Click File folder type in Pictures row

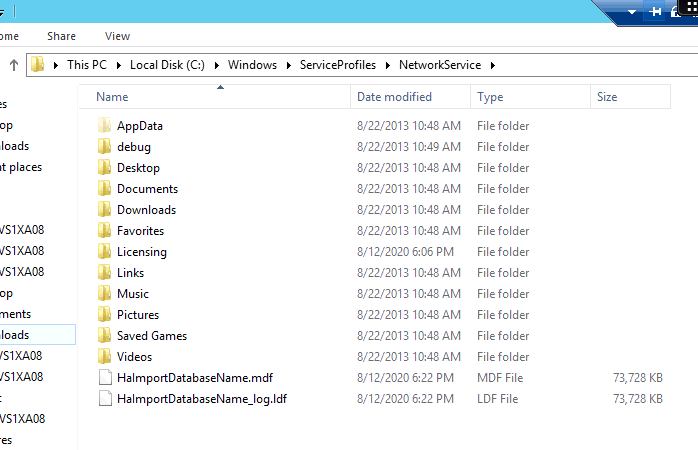503,315
